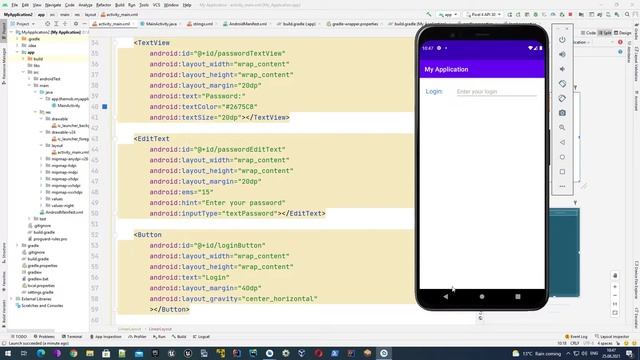Hide the Project panel with minus icon

[x=84, y=24]
